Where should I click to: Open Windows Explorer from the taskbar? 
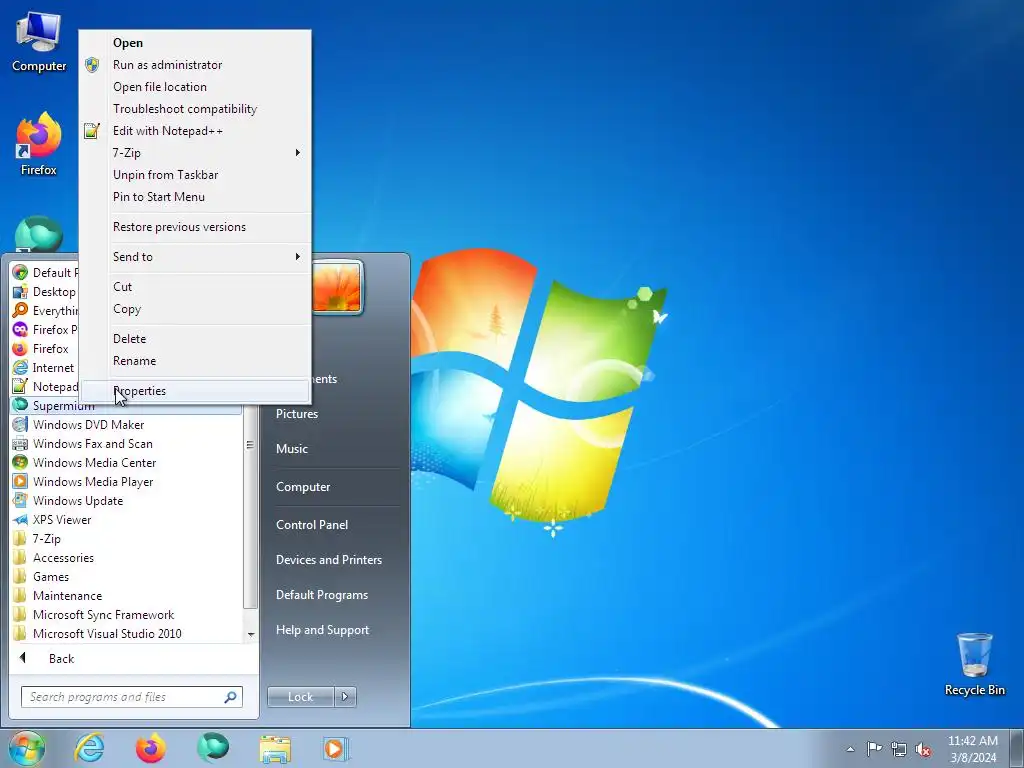[275, 748]
